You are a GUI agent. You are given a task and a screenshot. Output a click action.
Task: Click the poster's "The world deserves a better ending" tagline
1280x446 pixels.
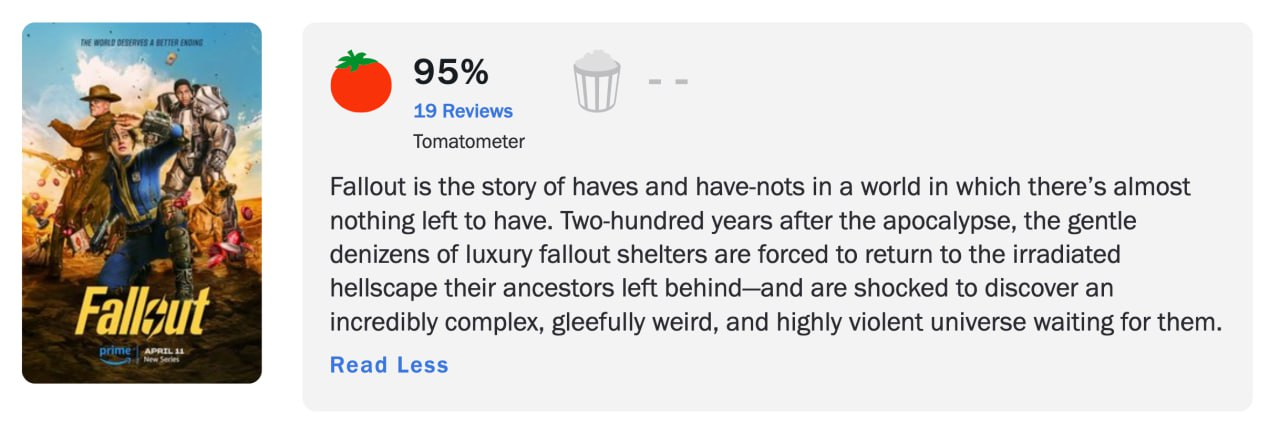(x=140, y=42)
